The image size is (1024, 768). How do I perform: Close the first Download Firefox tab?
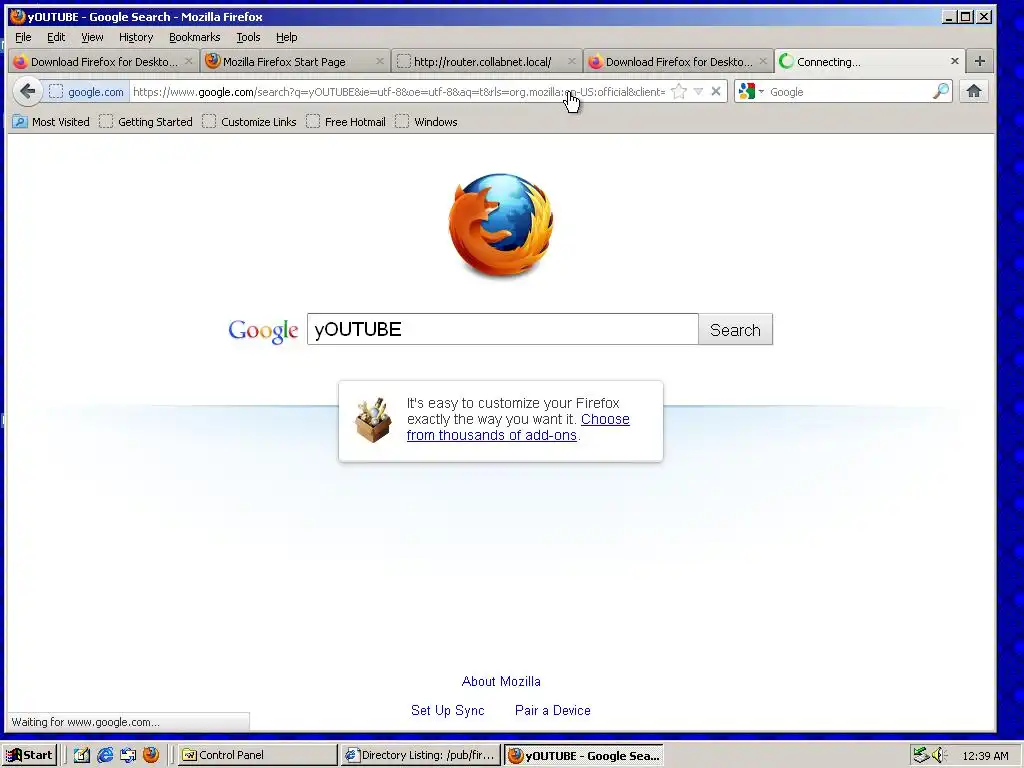(x=189, y=61)
